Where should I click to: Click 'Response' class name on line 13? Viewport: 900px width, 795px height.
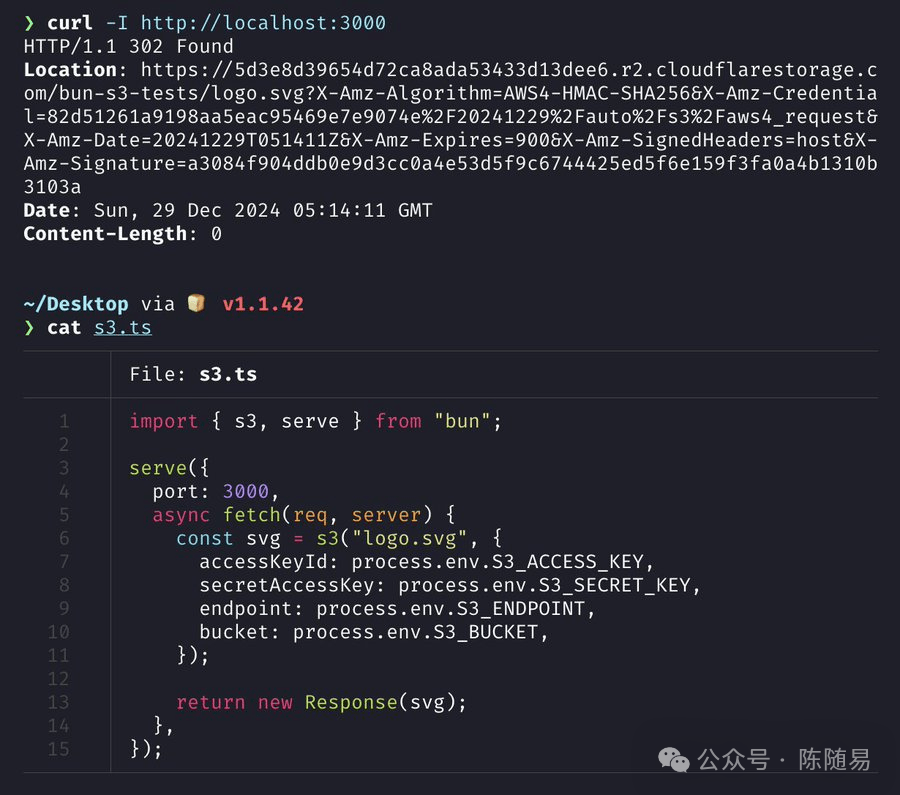click(351, 702)
